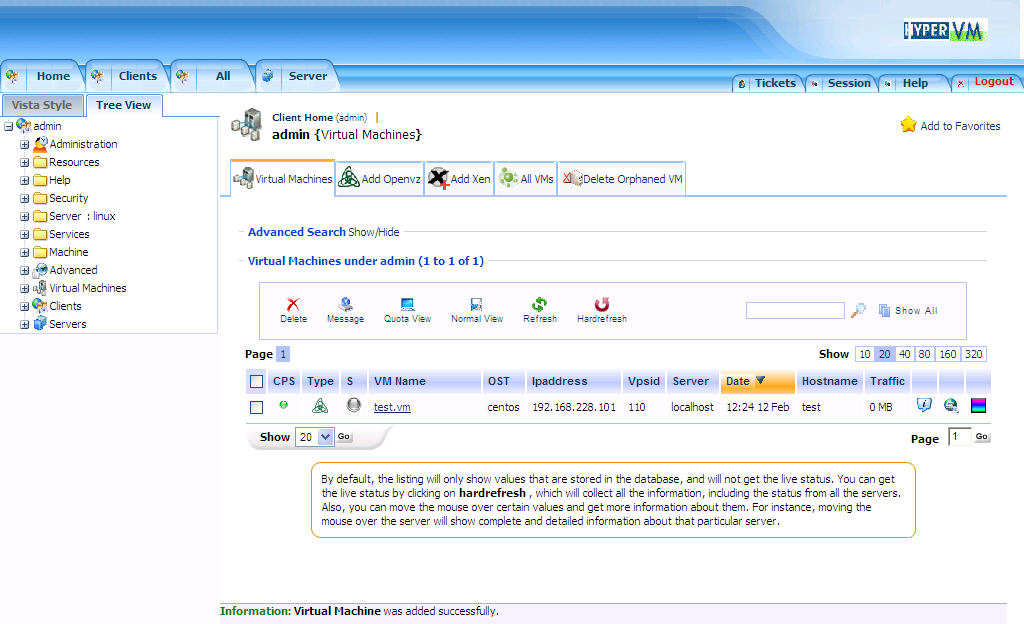Click the Add to Favorites star

tap(908, 125)
